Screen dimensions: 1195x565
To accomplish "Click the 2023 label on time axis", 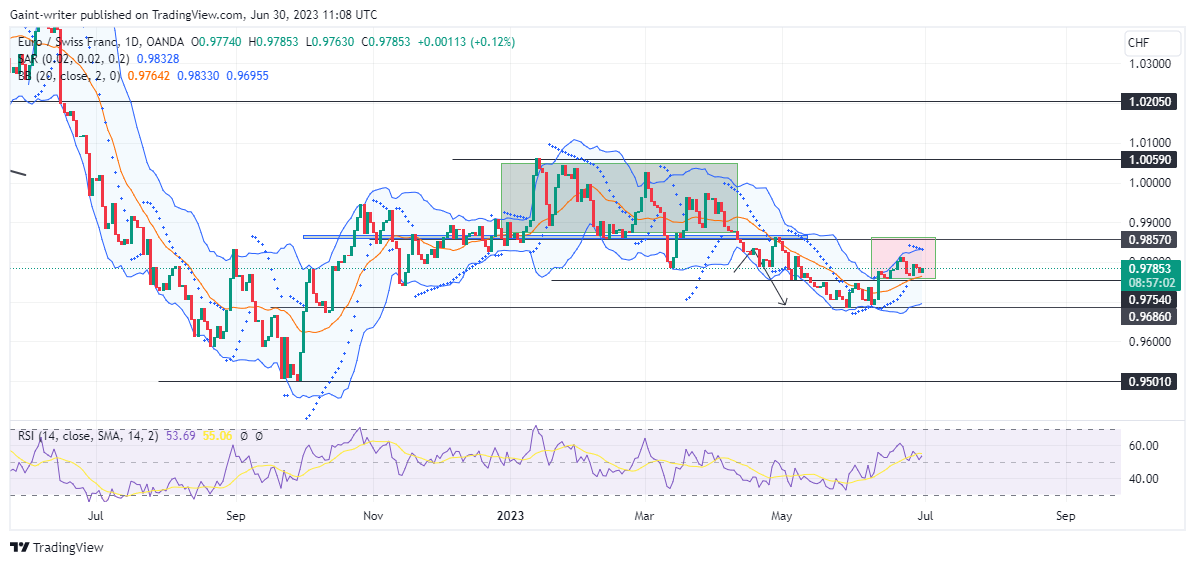I will (510, 516).
